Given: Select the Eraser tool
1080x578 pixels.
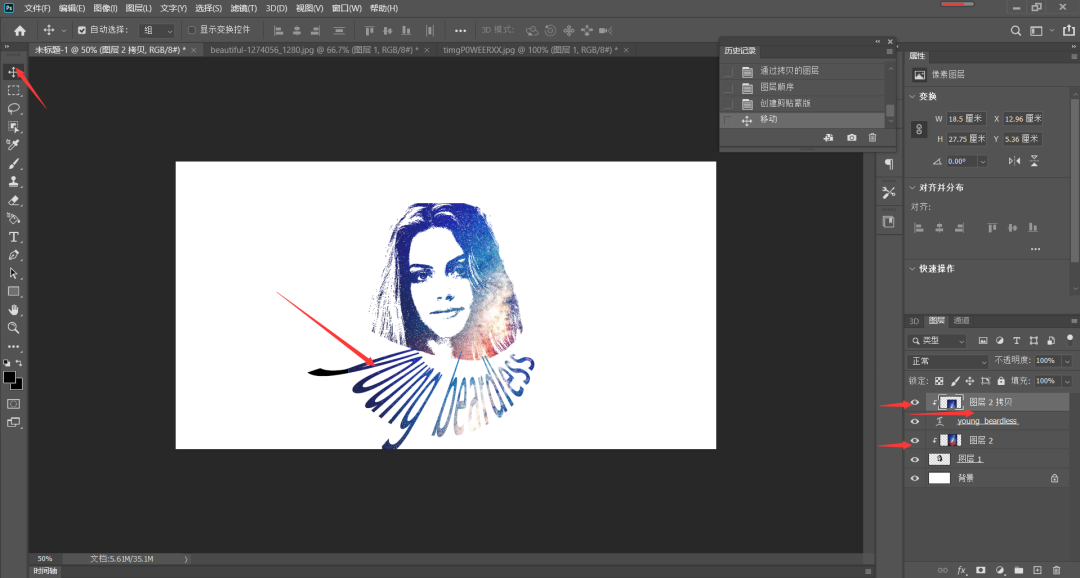Looking at the screenshot, I should click(14, 200).
